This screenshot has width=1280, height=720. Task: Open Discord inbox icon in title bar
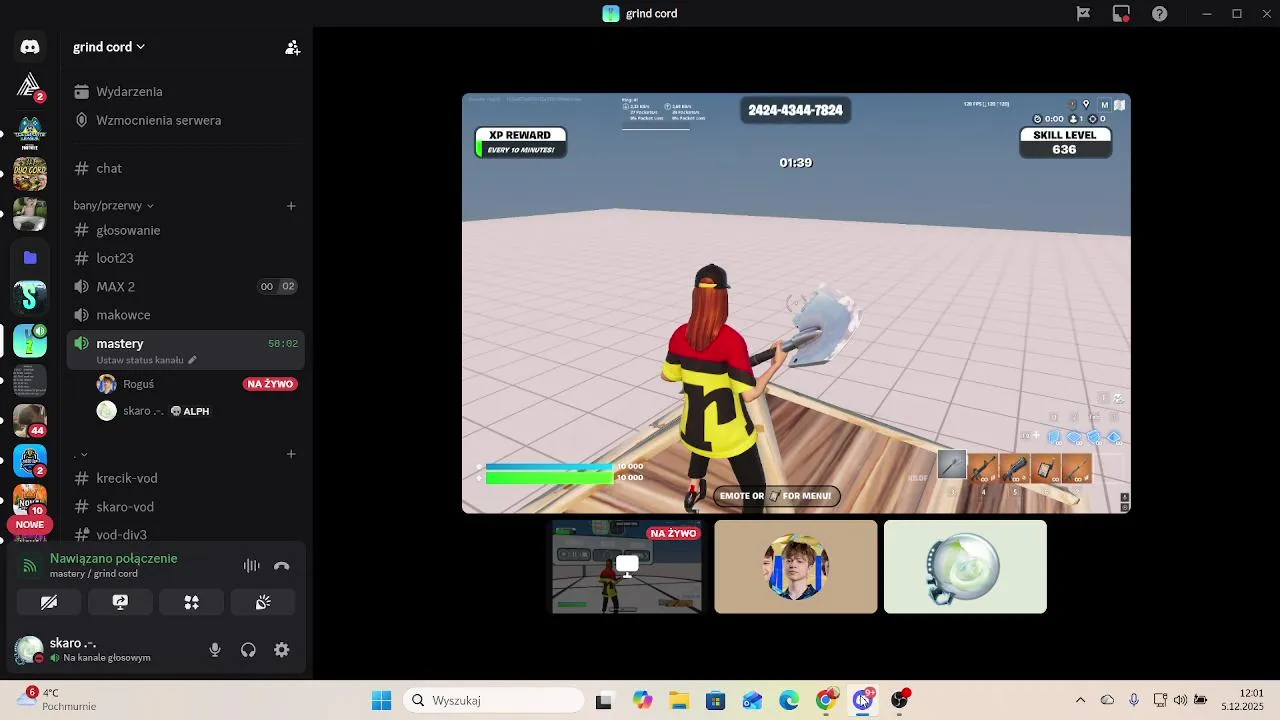coord(1121,14)
